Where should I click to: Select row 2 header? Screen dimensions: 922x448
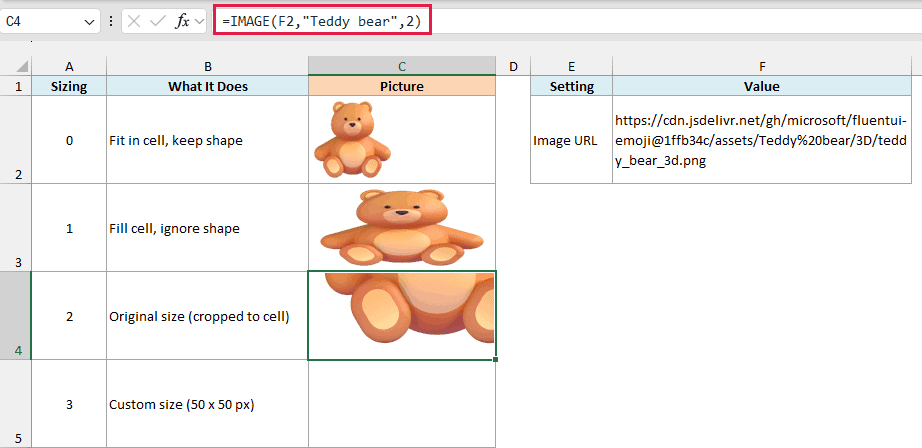tap(16, 140)
